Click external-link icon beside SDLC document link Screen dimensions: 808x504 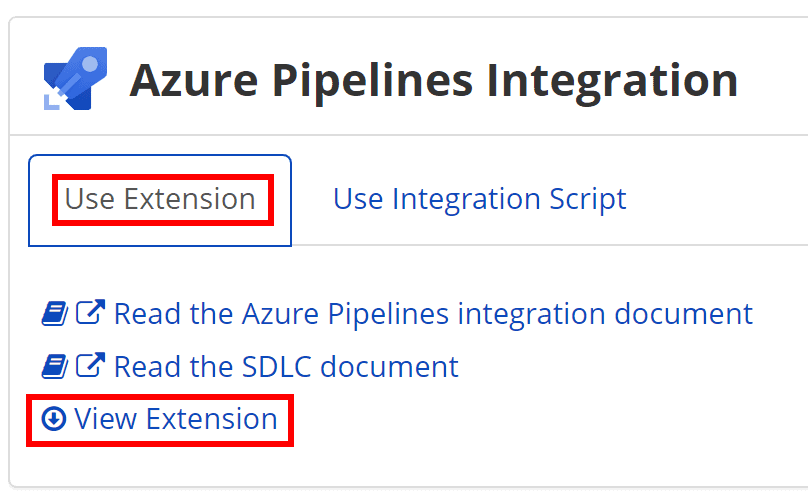tap(90, 366)
